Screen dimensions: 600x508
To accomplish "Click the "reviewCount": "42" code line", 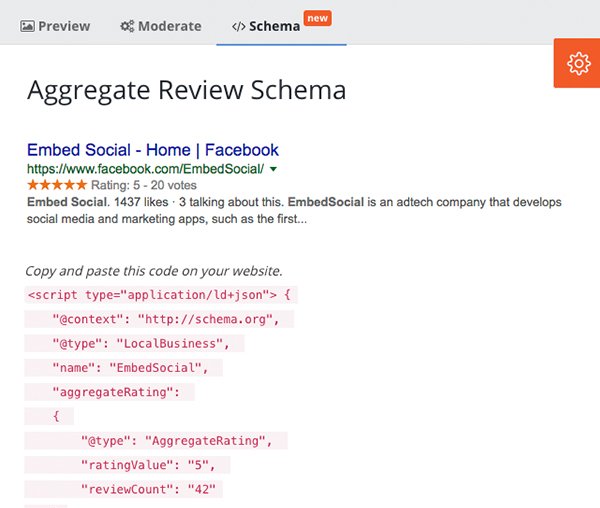I will pos(124,489).
